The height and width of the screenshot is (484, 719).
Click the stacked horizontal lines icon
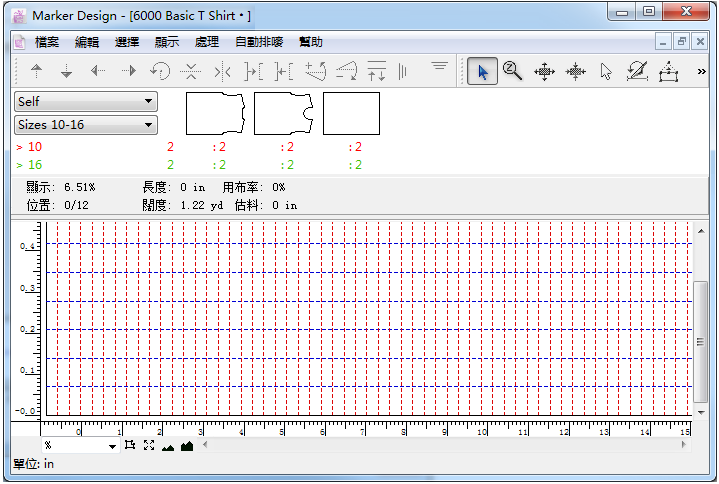pyautogui.click(x=439, y=66)
